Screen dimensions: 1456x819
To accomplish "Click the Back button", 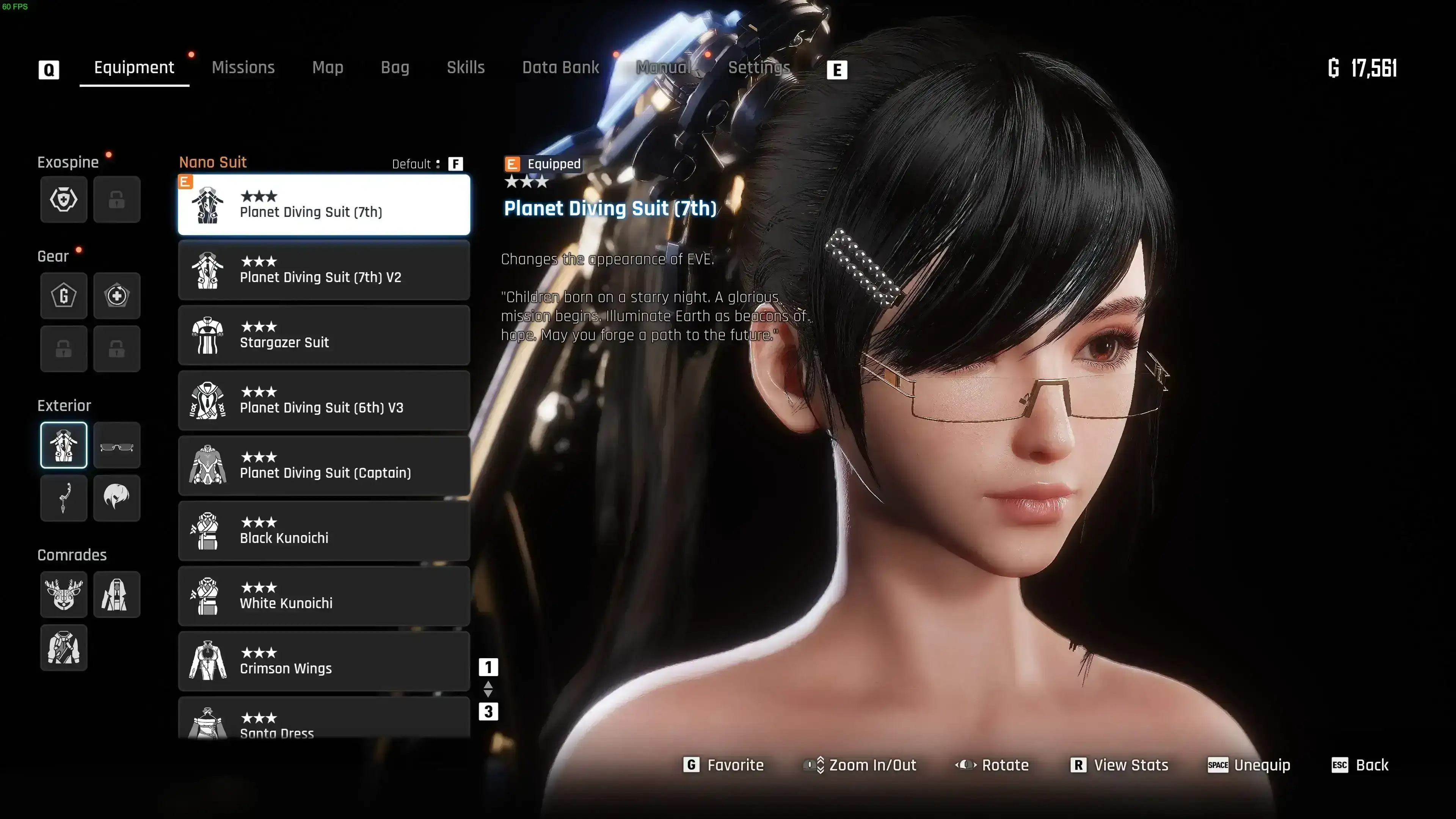I will coord(1372,765).
